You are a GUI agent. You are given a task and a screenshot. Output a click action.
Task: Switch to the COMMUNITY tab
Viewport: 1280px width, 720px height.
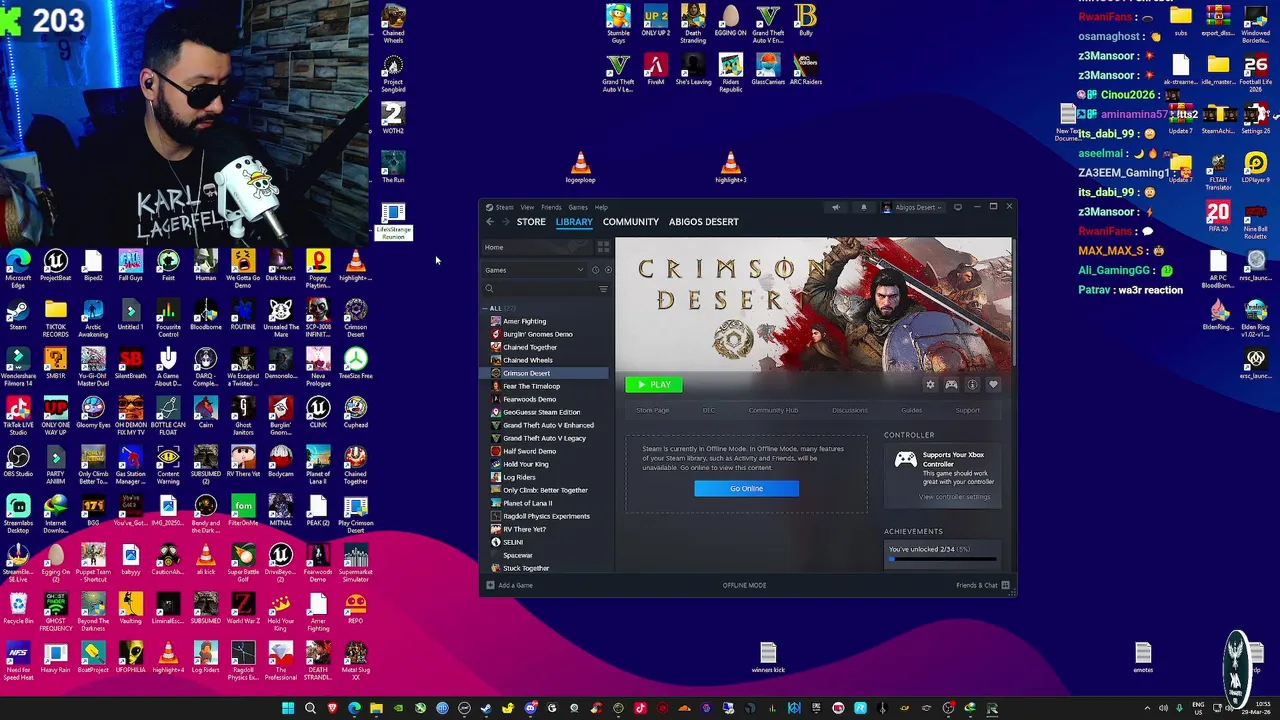[631, 222]
